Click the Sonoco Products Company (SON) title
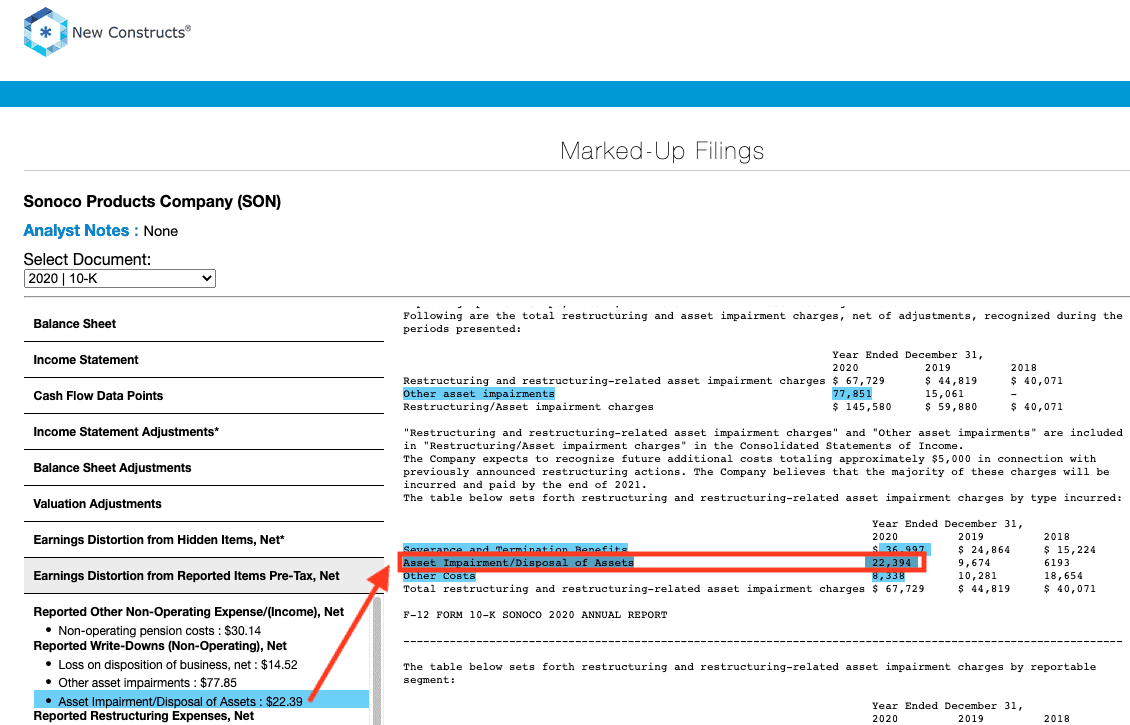1130x725 pixels. pyautogui.click(x=152, y=202)
